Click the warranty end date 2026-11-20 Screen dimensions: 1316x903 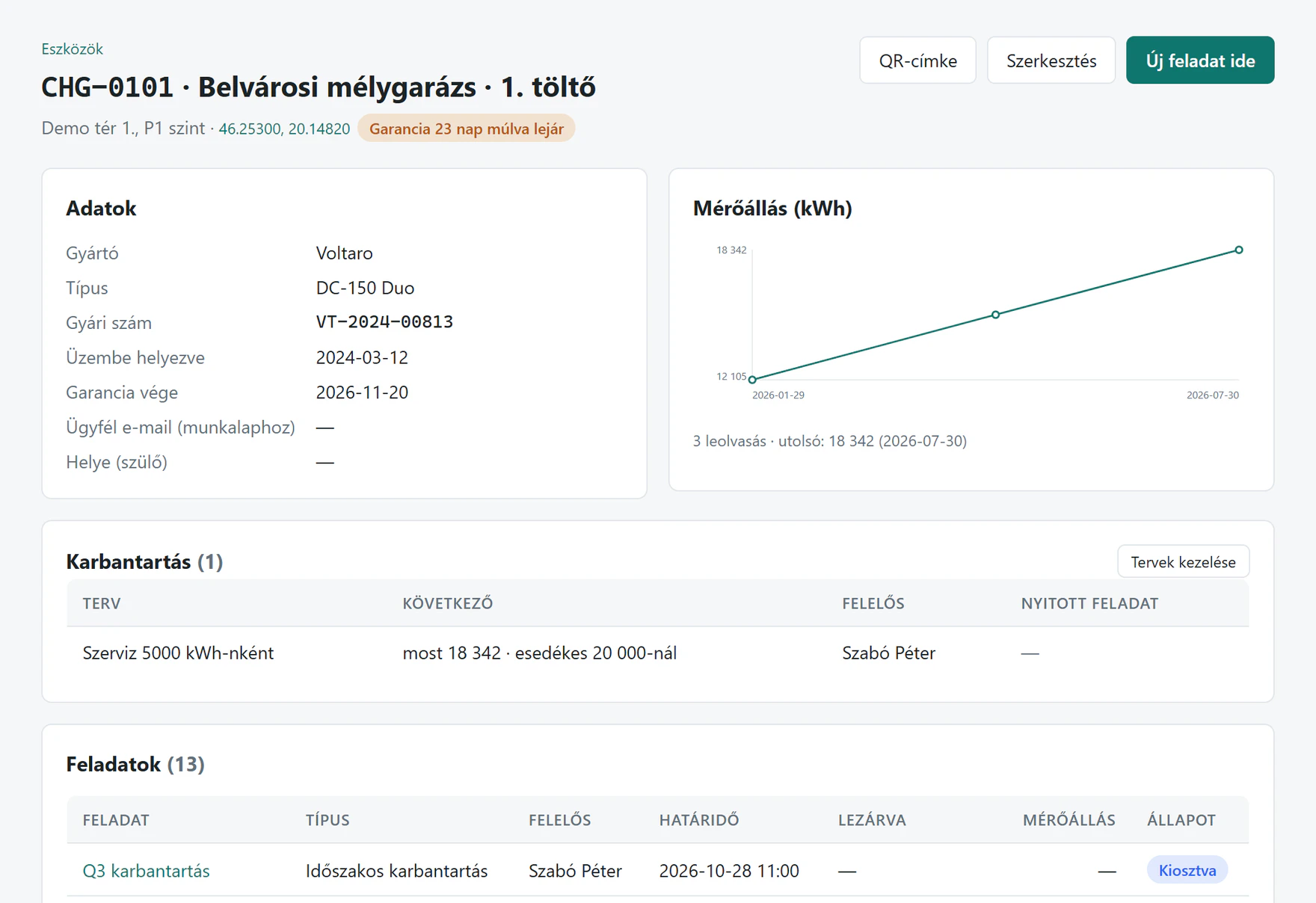tap(362, 392)
